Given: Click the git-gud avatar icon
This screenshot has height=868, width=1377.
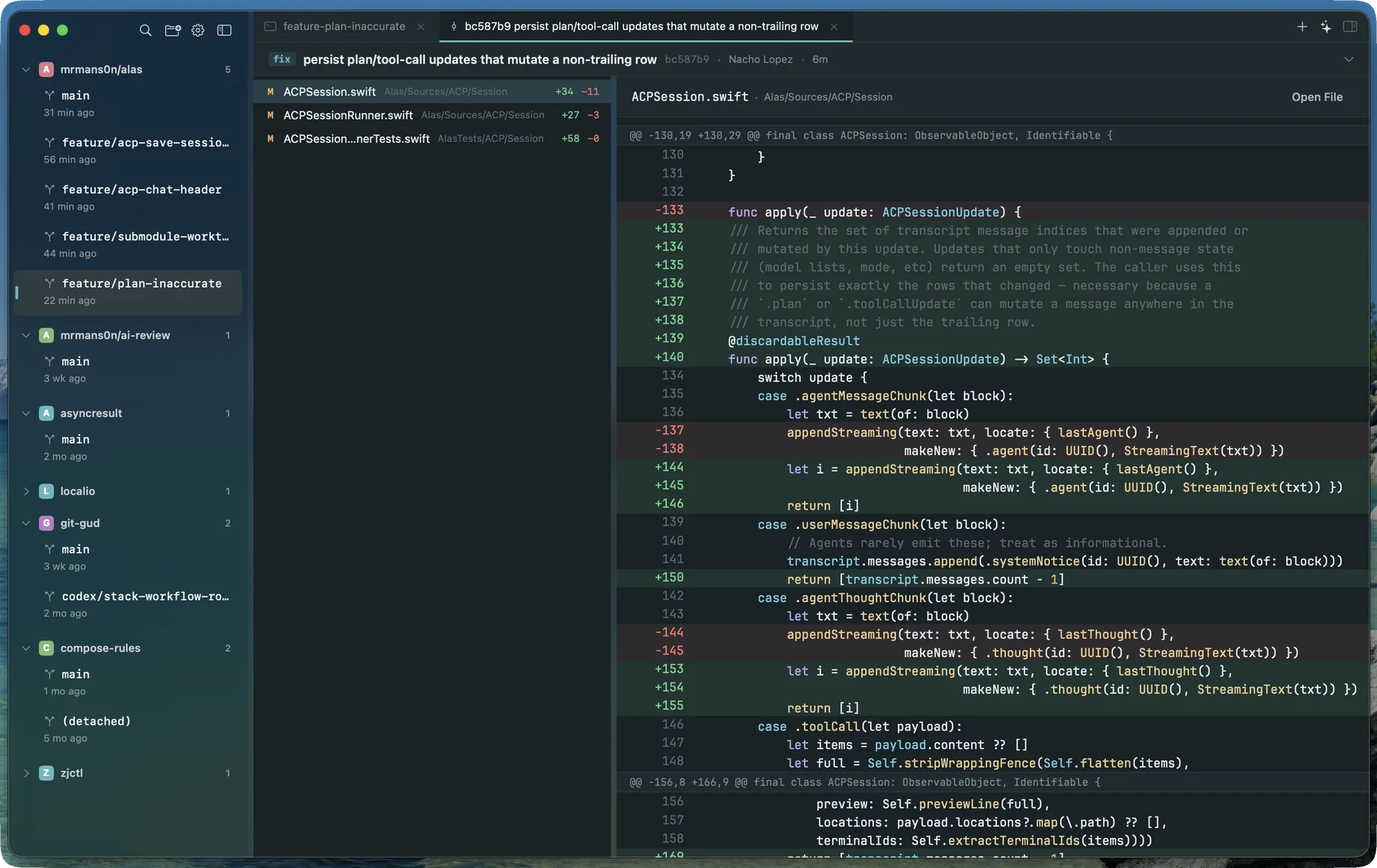Looking at the screenshot, I should click(x=46, y=523).
